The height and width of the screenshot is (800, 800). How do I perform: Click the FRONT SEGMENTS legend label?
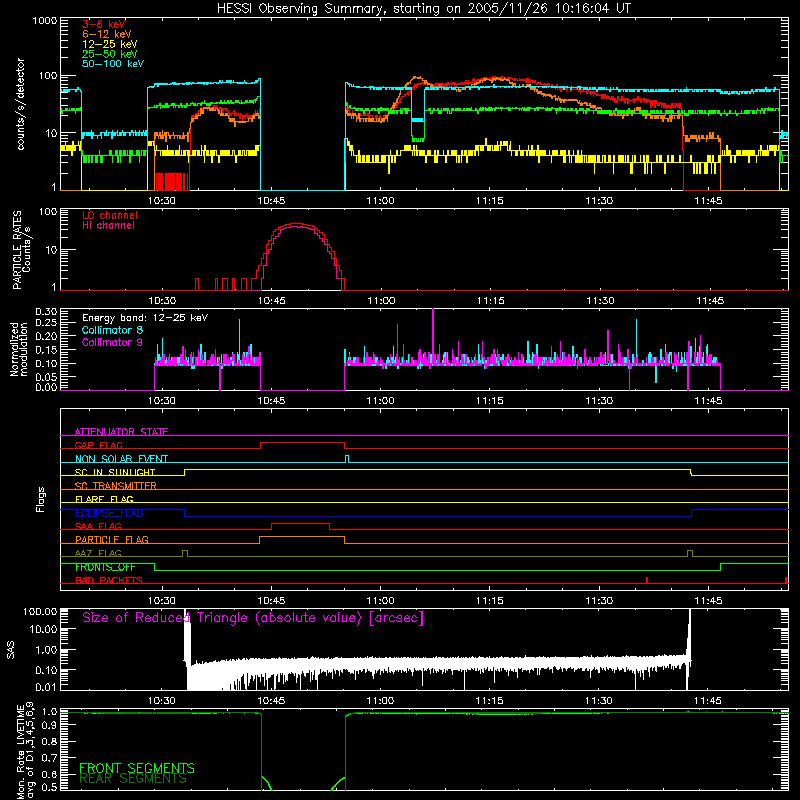tap(137, 768)
